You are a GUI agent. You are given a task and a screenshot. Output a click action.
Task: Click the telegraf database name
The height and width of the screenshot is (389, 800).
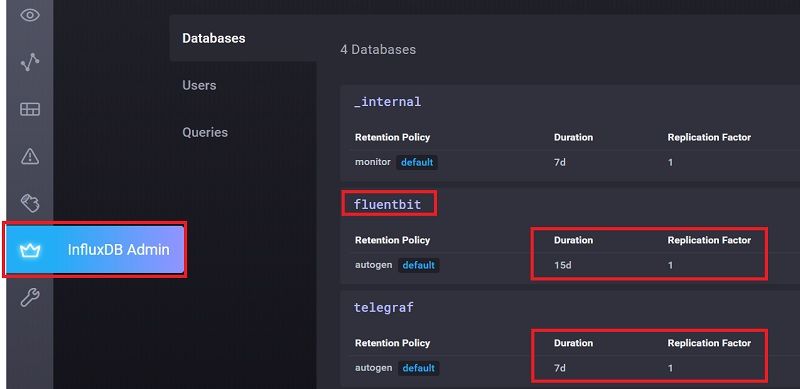(384, 307)
